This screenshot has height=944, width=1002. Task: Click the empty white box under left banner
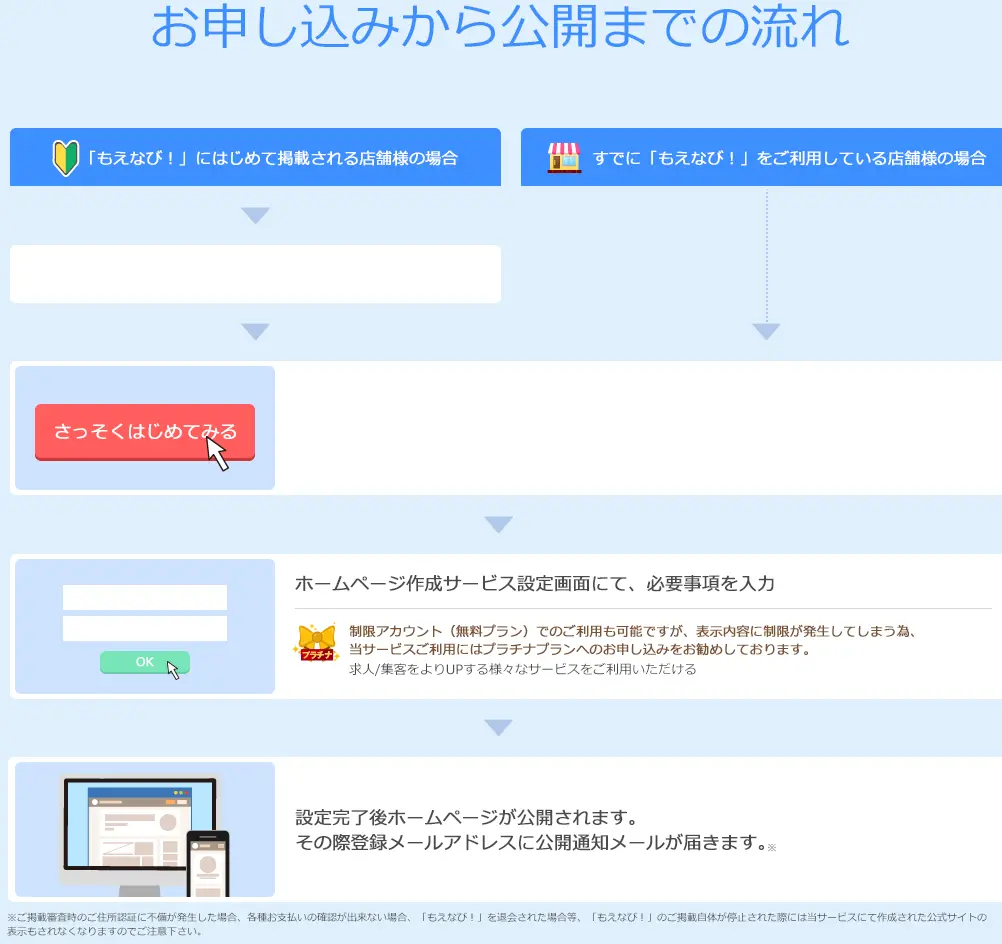[255, 273]
